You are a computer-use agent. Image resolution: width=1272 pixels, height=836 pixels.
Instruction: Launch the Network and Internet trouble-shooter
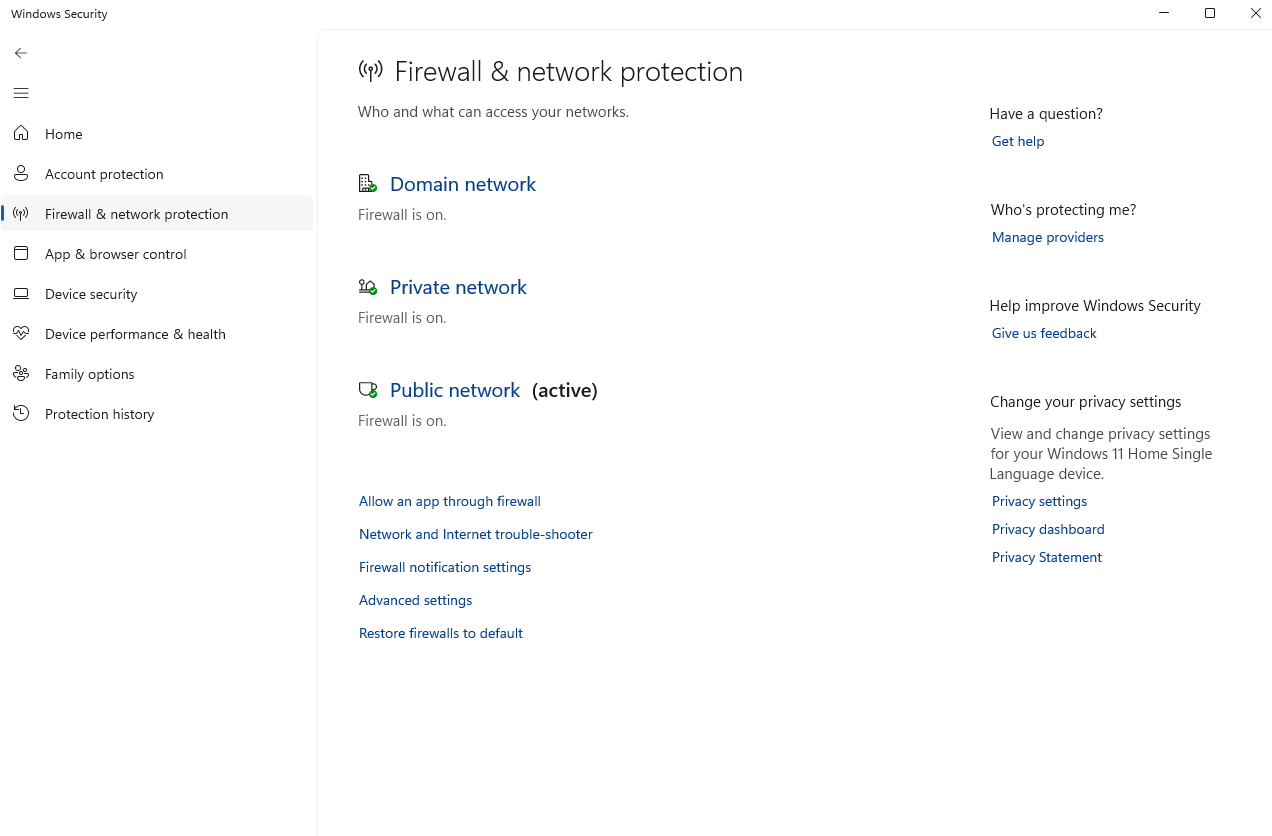pos(475,534)
